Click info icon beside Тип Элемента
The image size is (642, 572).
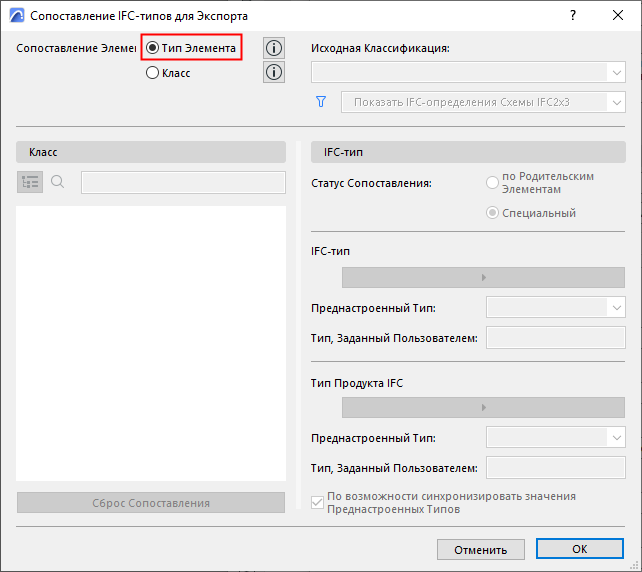273,48
